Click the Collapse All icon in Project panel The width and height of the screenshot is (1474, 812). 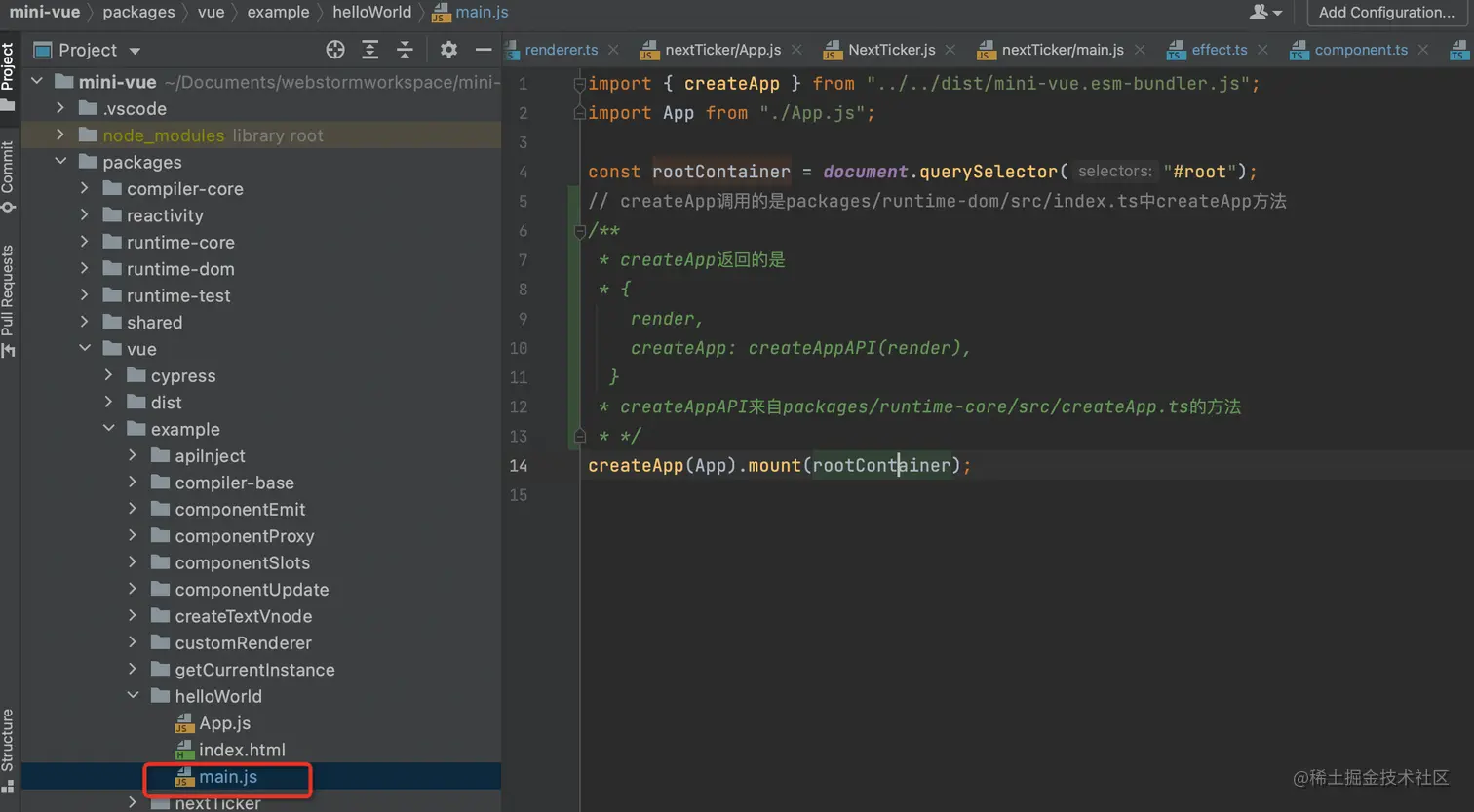pos(406,50)
